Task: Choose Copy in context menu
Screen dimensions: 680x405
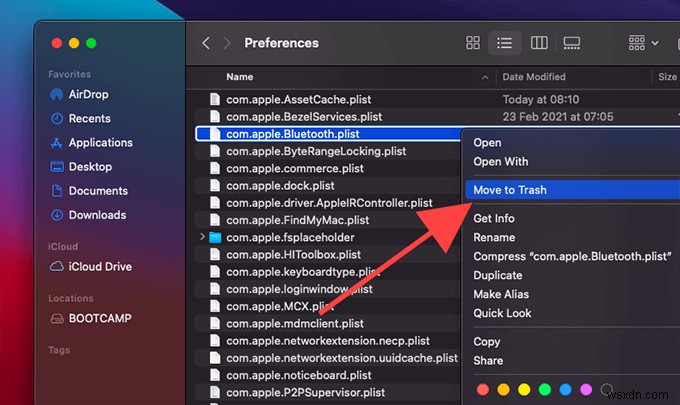Action: click(486, 342)
